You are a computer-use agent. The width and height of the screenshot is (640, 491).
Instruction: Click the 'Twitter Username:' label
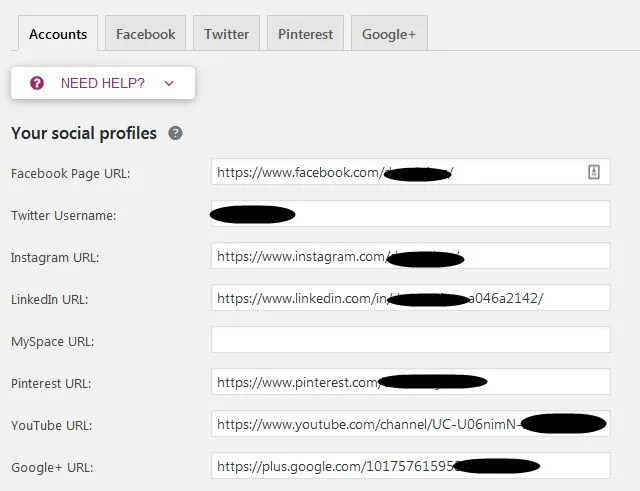click(64, 215)
